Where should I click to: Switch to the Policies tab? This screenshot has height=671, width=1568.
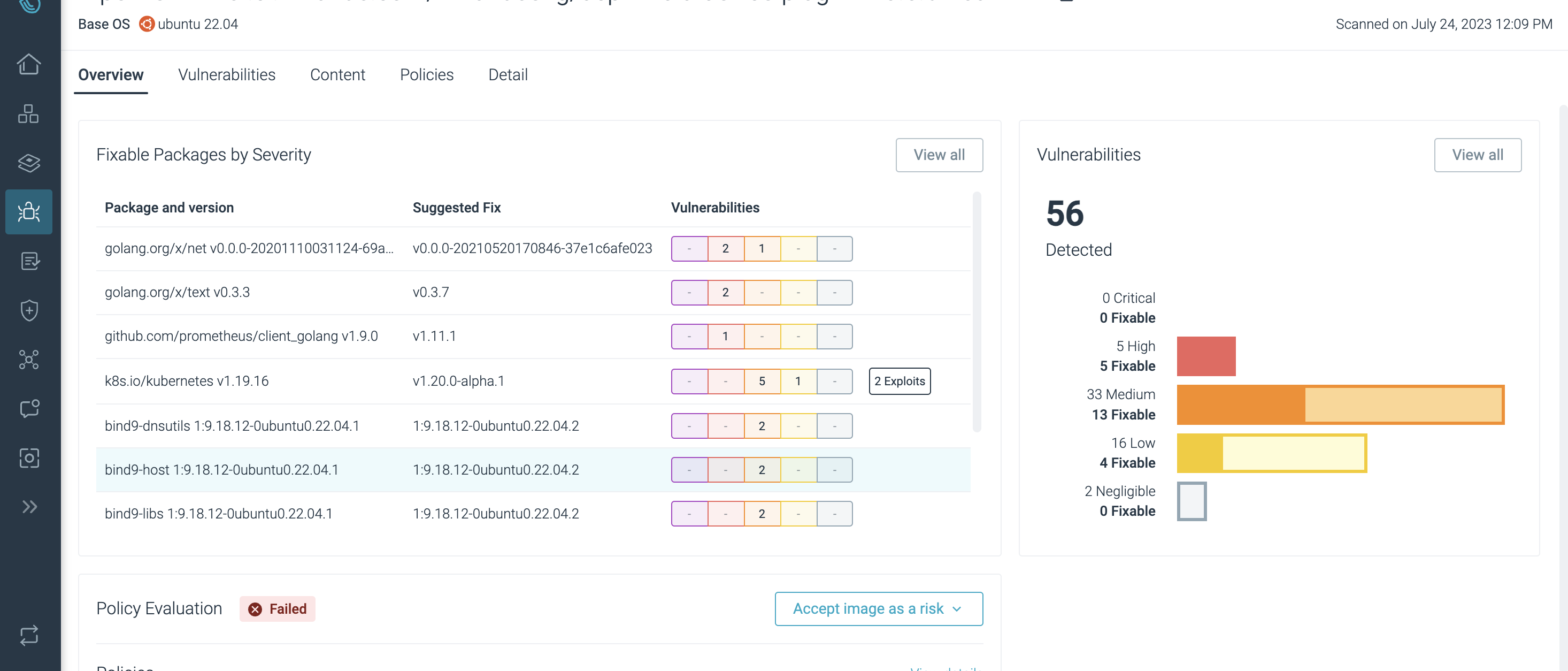coord(427,75)
